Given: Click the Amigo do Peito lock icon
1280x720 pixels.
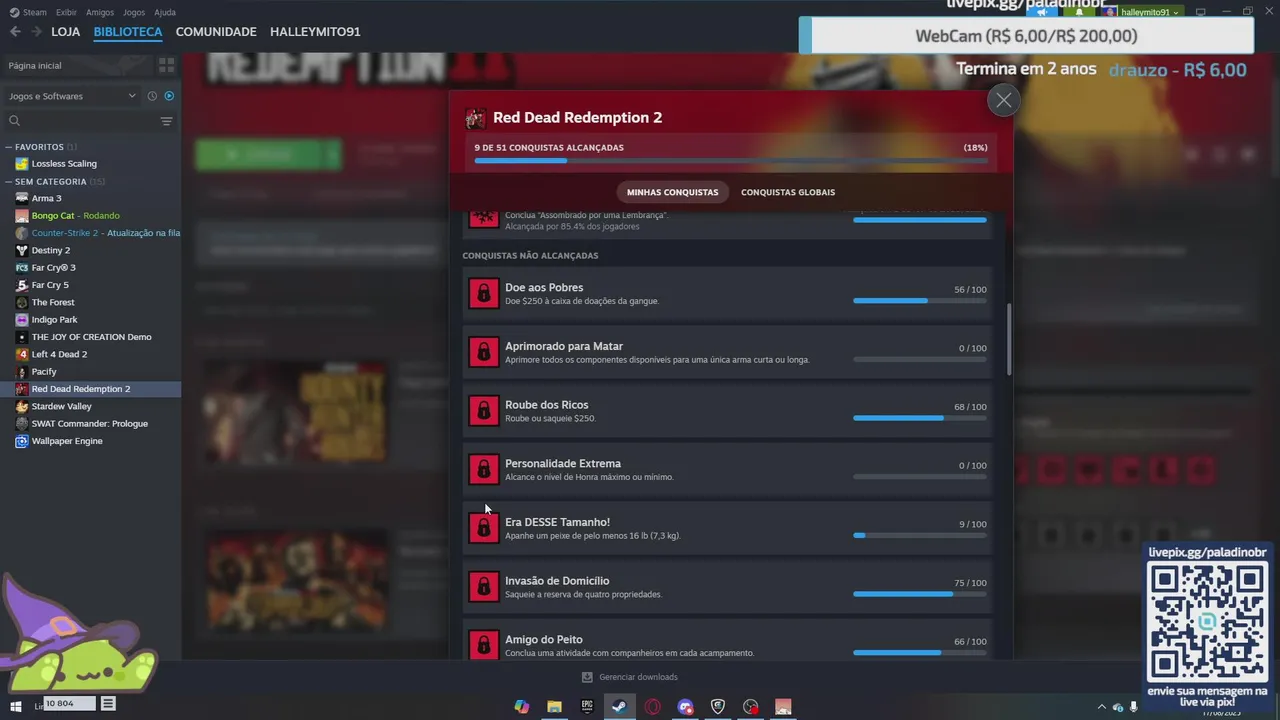Looking at the screenshot, I should 484,644.
